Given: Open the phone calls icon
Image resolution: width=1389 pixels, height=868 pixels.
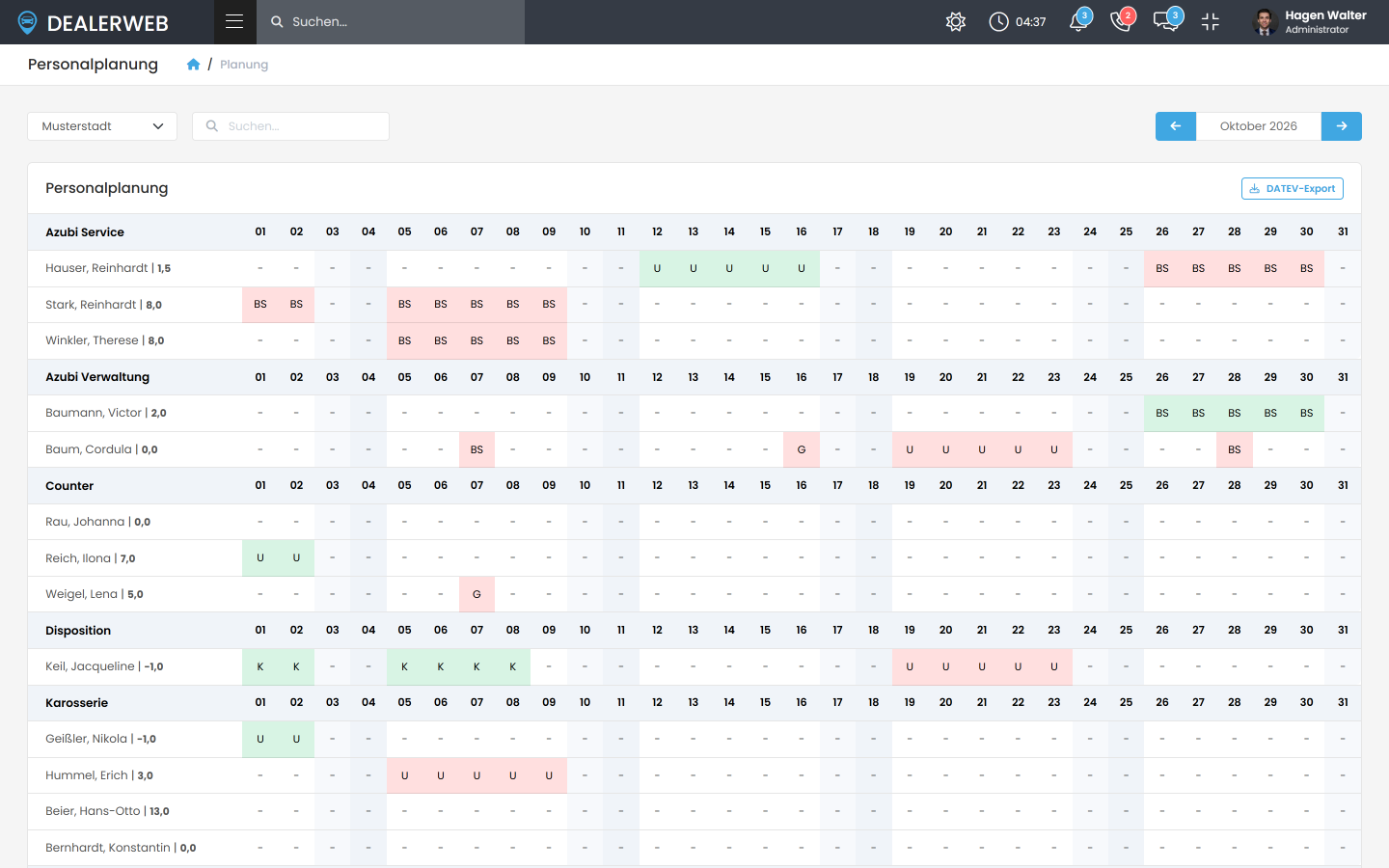Looking at the screenshot, I should (x=1122, y=21).
